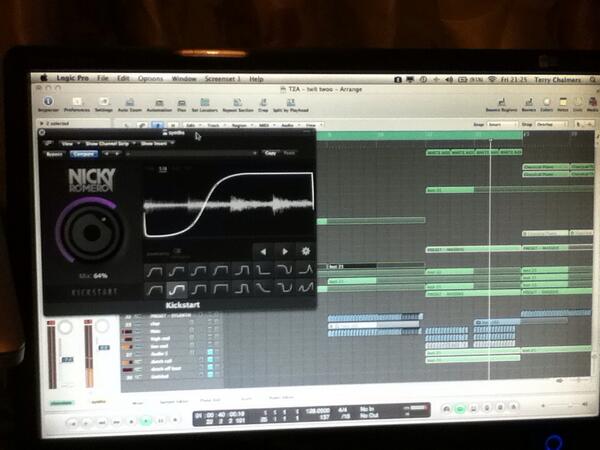Click the master volume slider in transport
This screenshot has height=450, width=600.
pyautogui.click(x=563, y=405)
